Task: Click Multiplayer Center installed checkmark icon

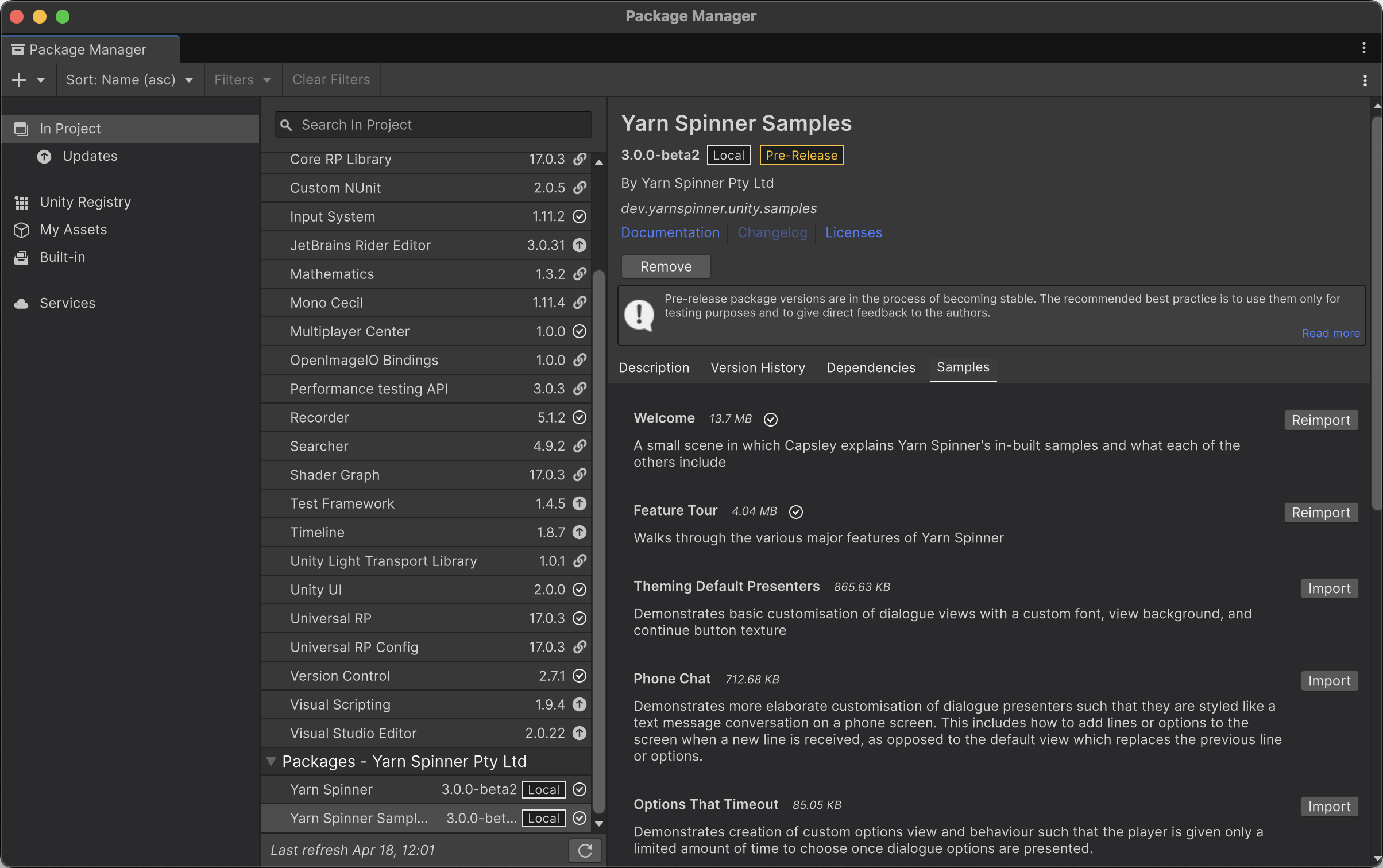Action: tap(580, 331)
